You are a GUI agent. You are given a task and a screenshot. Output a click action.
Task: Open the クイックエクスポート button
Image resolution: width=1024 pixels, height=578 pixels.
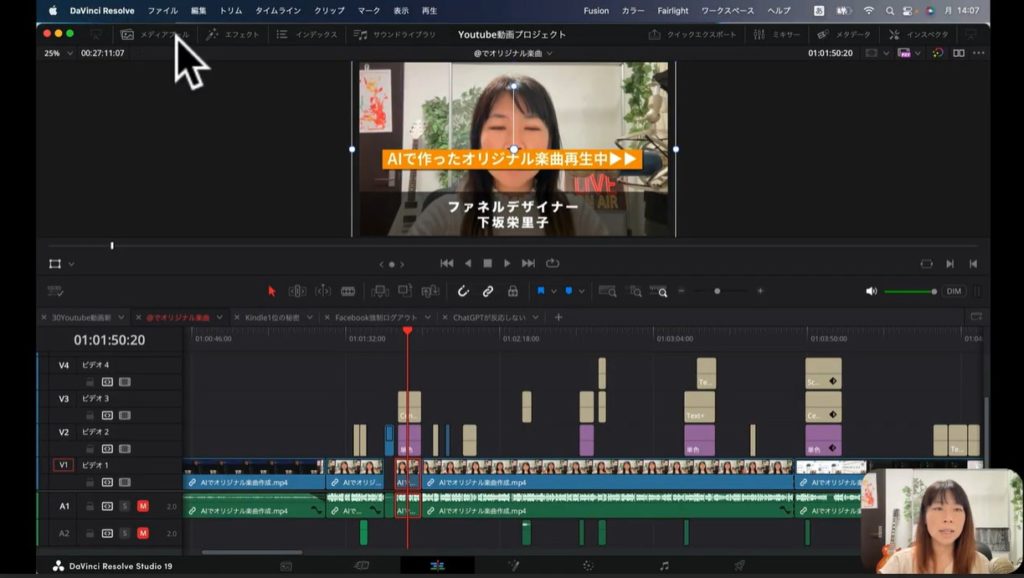click(x=692, y=34)
